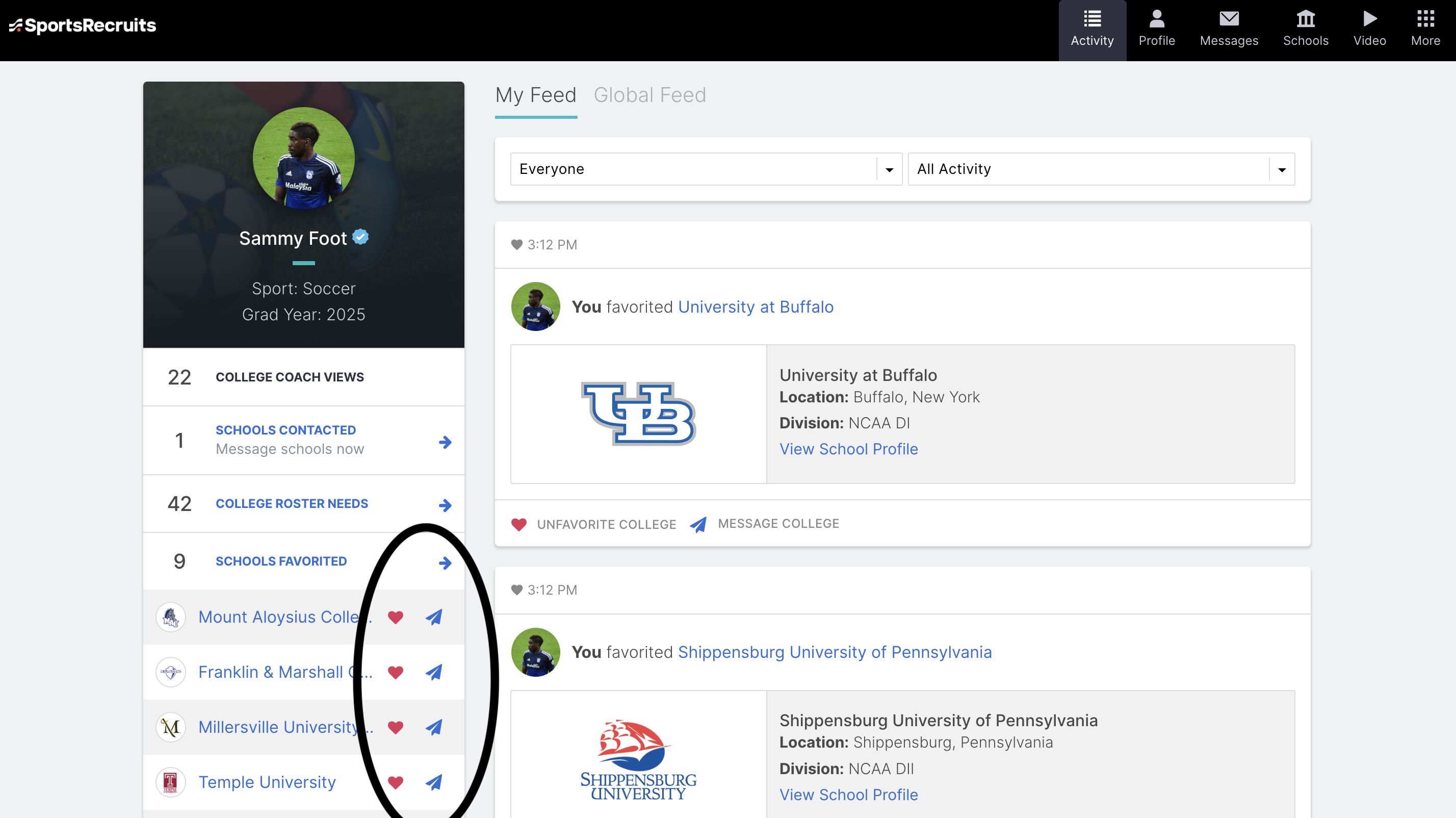Open Franklin & Marshall from favorites list

(285, 672)
